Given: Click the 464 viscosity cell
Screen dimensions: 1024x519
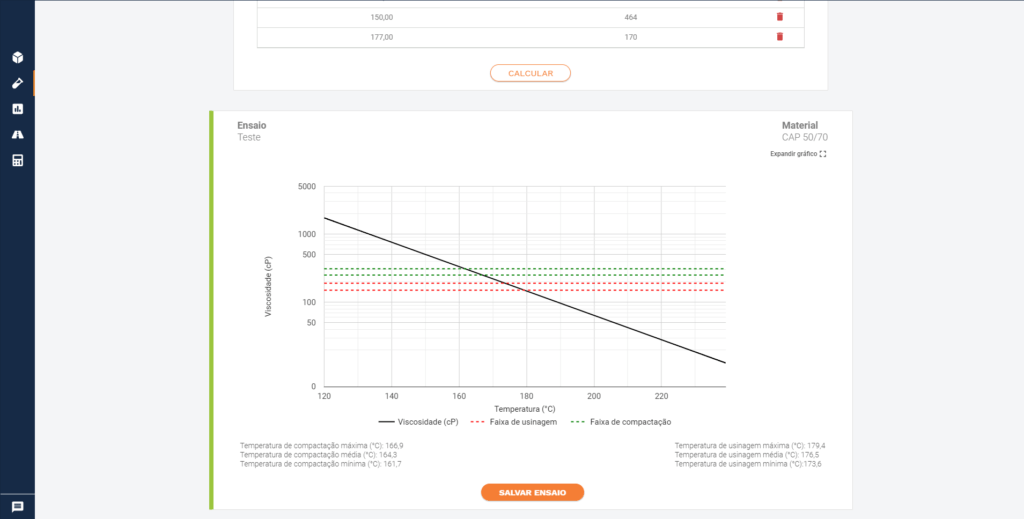Looking at the screenshot, I should pos(630,17).
